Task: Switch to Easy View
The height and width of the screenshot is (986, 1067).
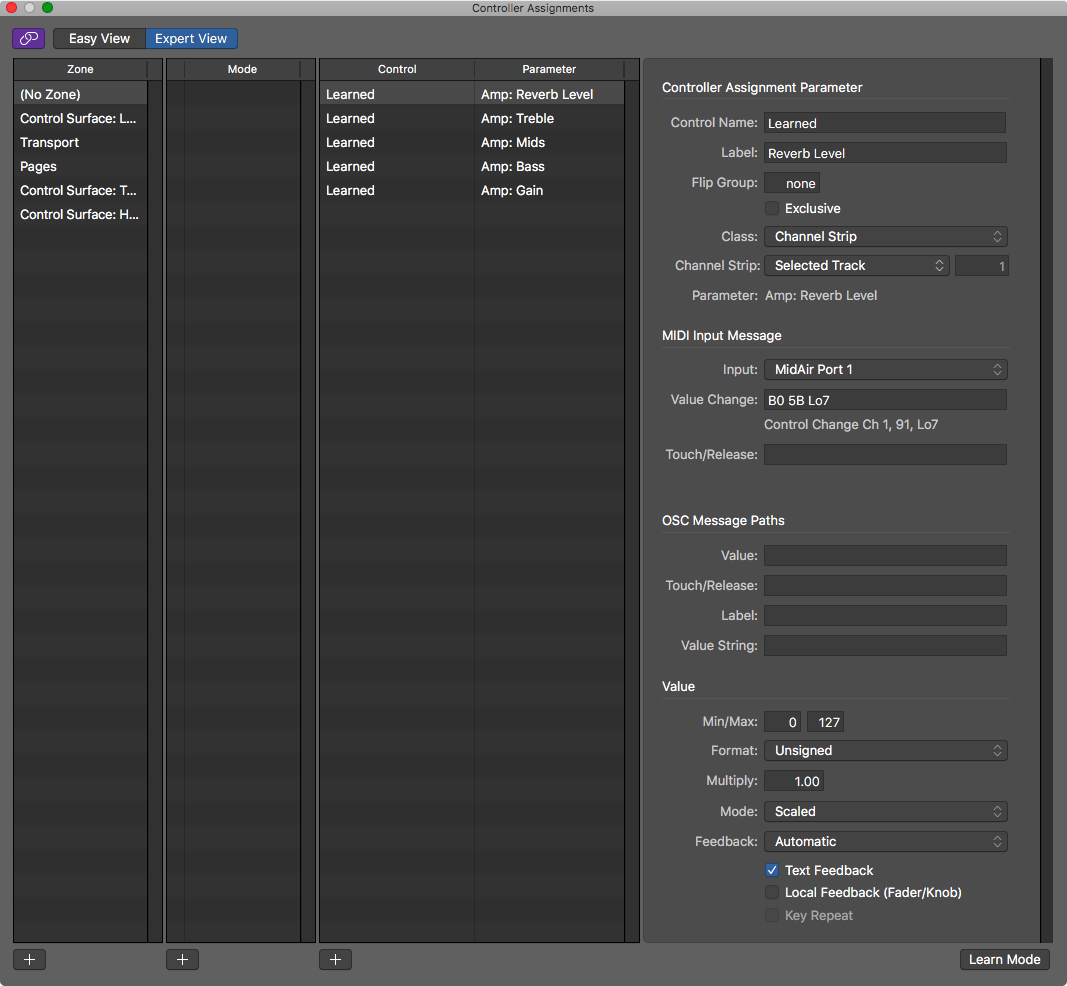Action: [x=98, y=38]
